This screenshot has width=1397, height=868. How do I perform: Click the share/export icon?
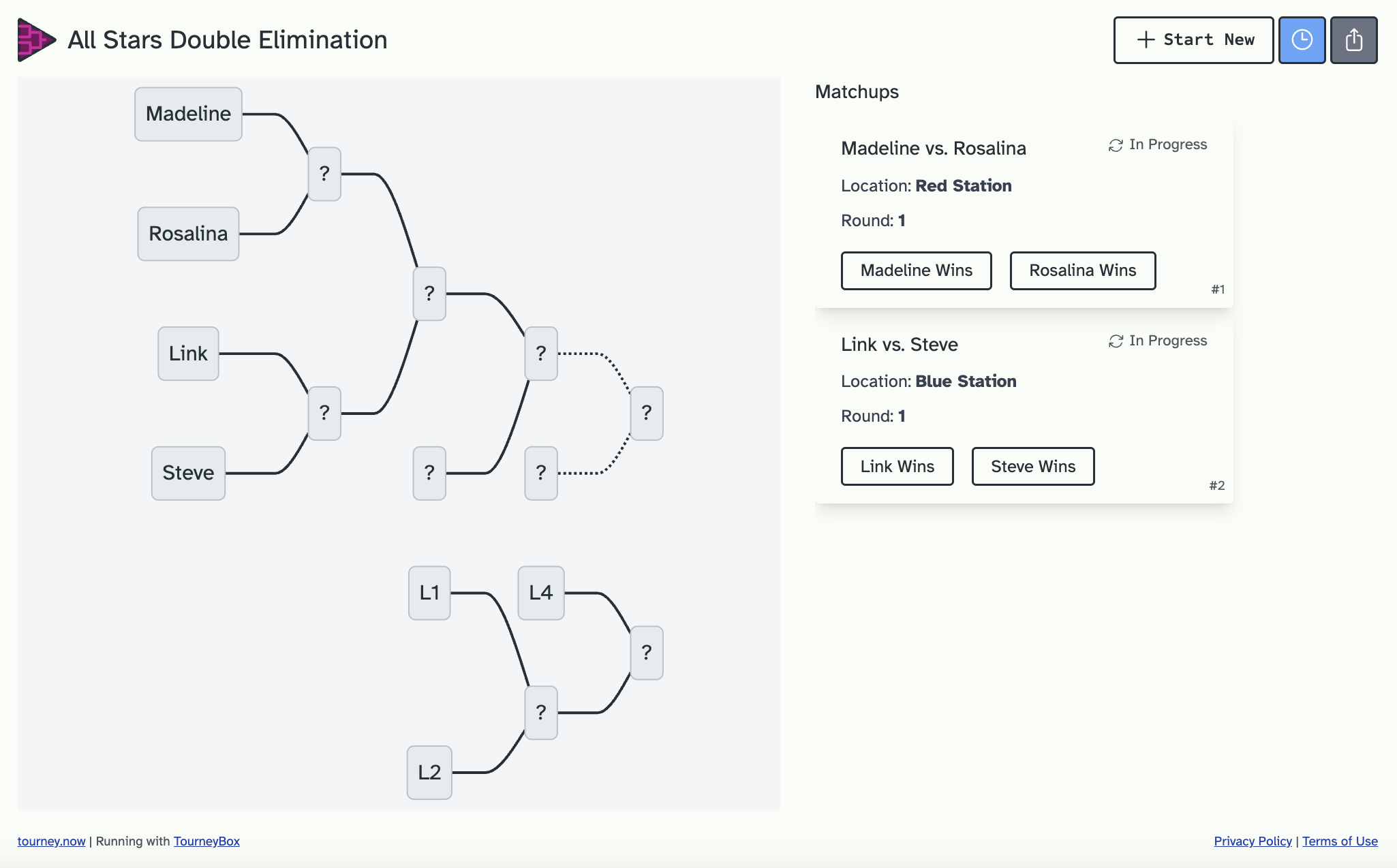[1353, 40]
